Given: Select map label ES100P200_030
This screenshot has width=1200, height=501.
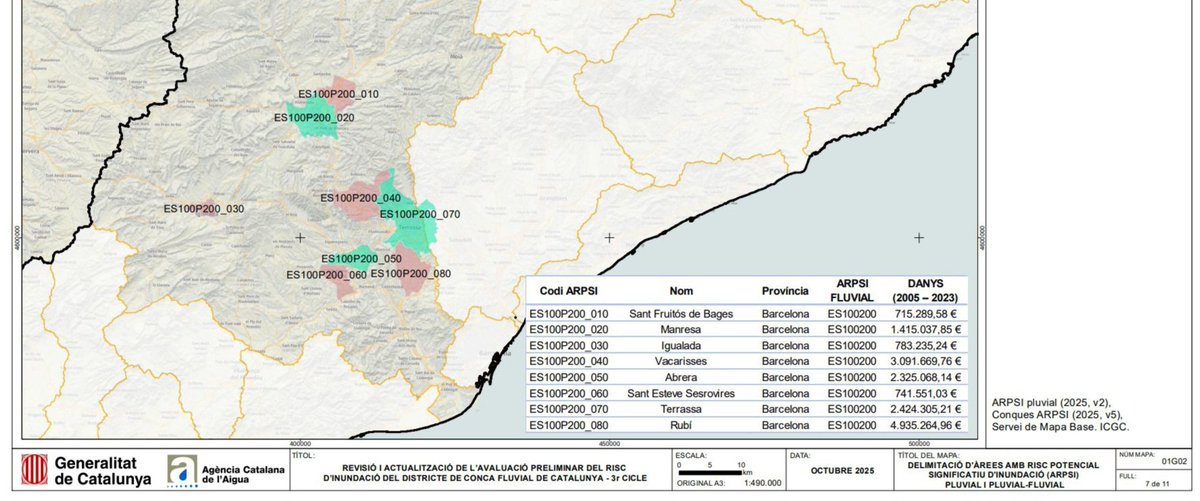Looking at the screenshot, I should click(204, 208).
